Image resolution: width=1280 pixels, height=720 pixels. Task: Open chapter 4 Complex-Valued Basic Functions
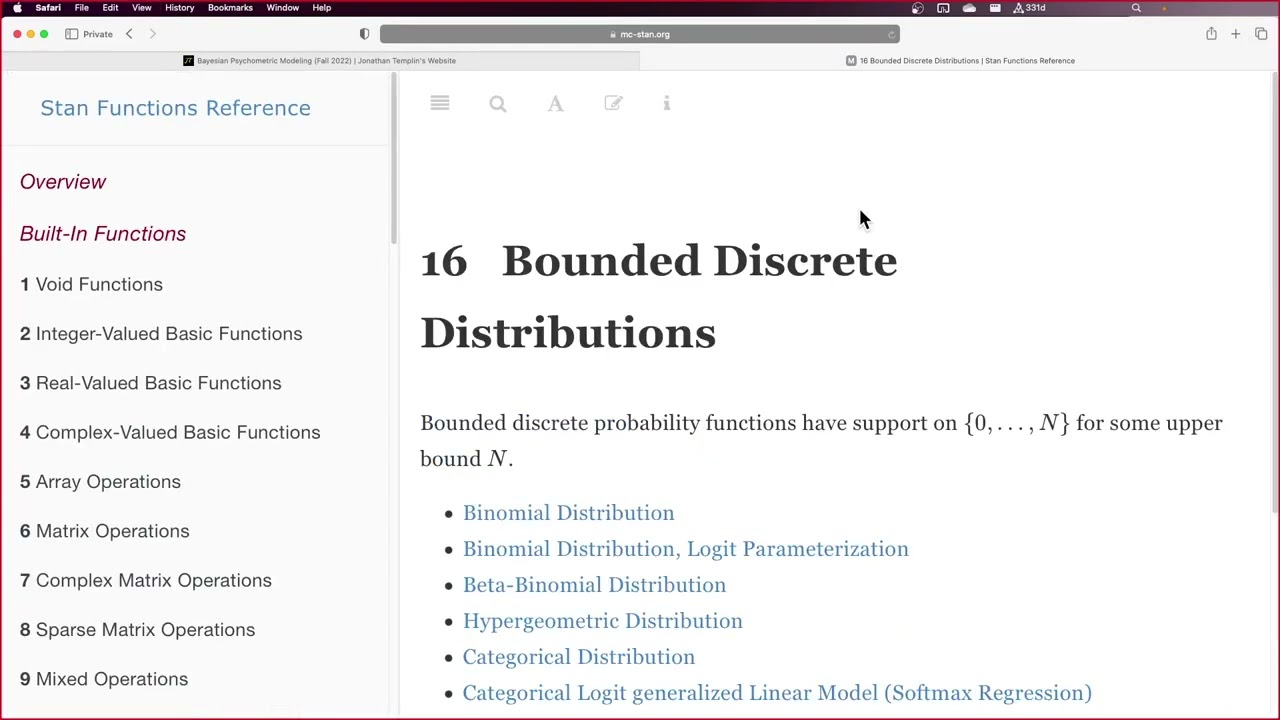coord(170,432)
